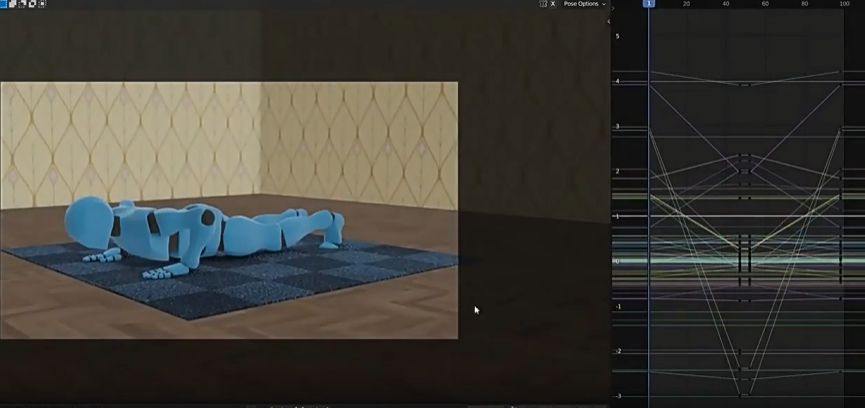Click the patterned wallpaper wall

pos(150,130)
